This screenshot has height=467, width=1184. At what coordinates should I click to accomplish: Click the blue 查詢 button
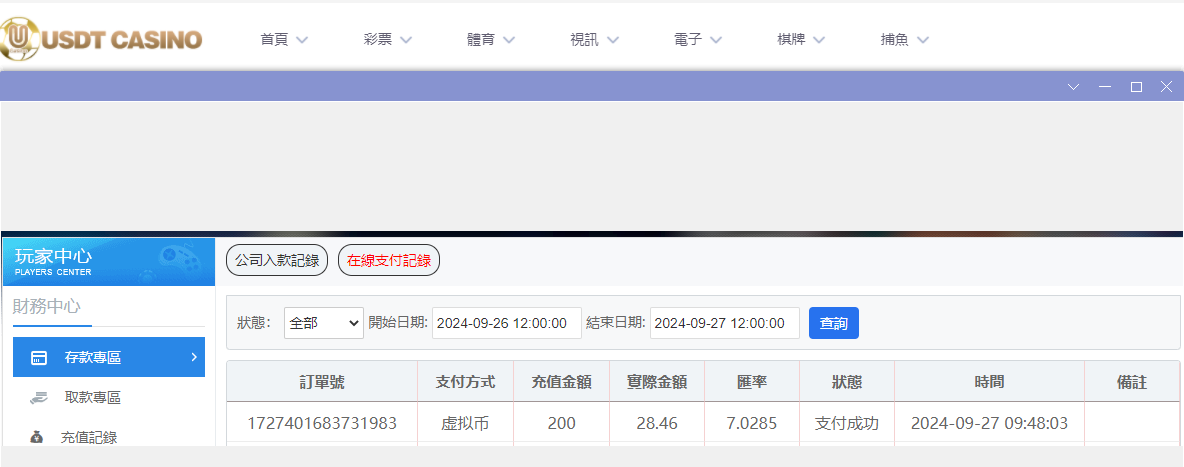click(834, 323)
